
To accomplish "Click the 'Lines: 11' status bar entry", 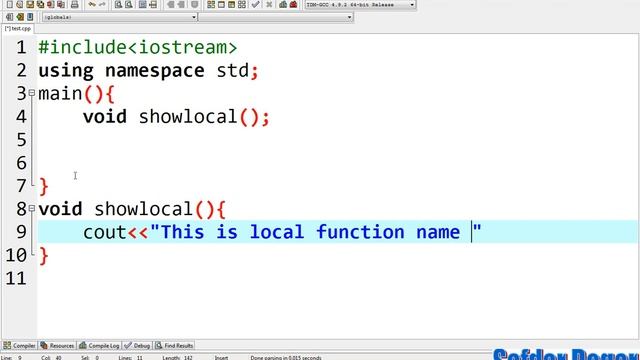I will pyautogui.click(x=131, y=358).
